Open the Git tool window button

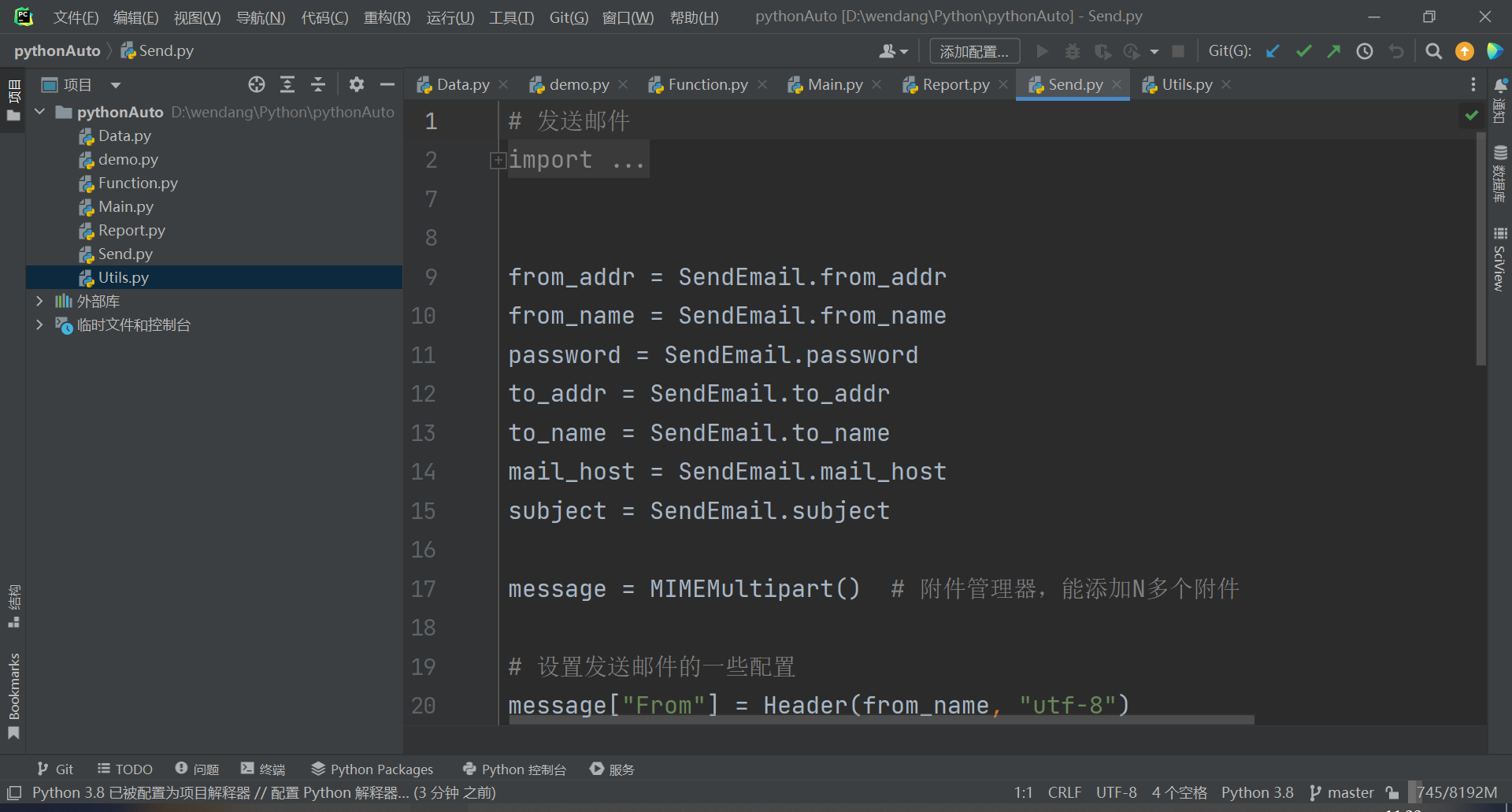point(55,769)
